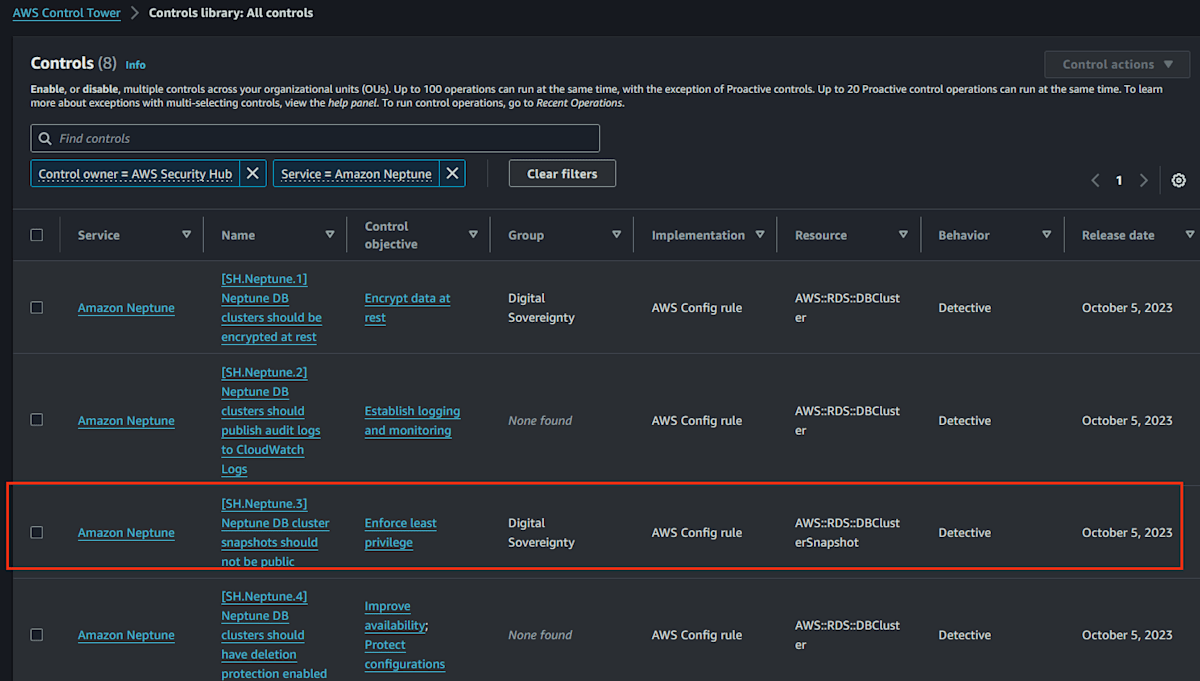This screenshot has width=1200, height=681.
Task: Click page number 1 in pagination
Action: pos(1119,180)
